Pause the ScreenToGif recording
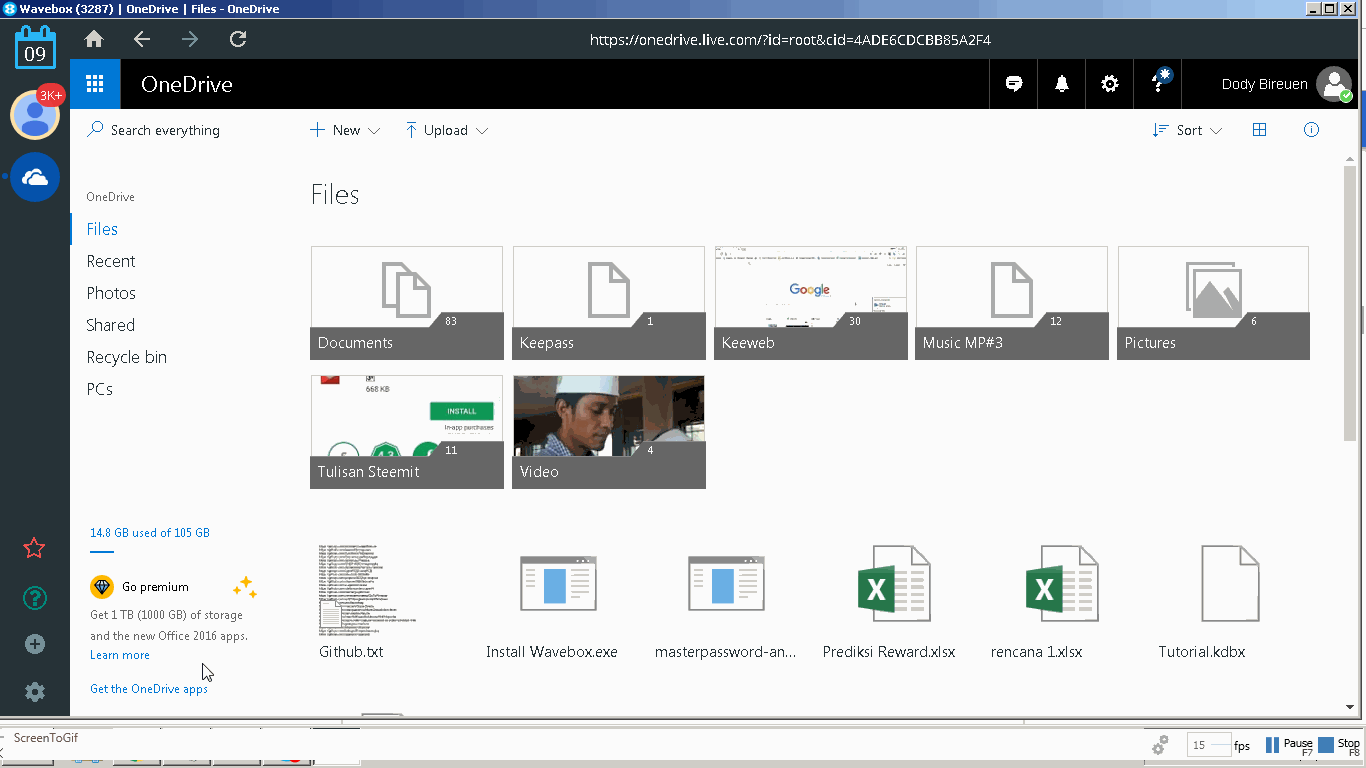 coord(1289,746)
